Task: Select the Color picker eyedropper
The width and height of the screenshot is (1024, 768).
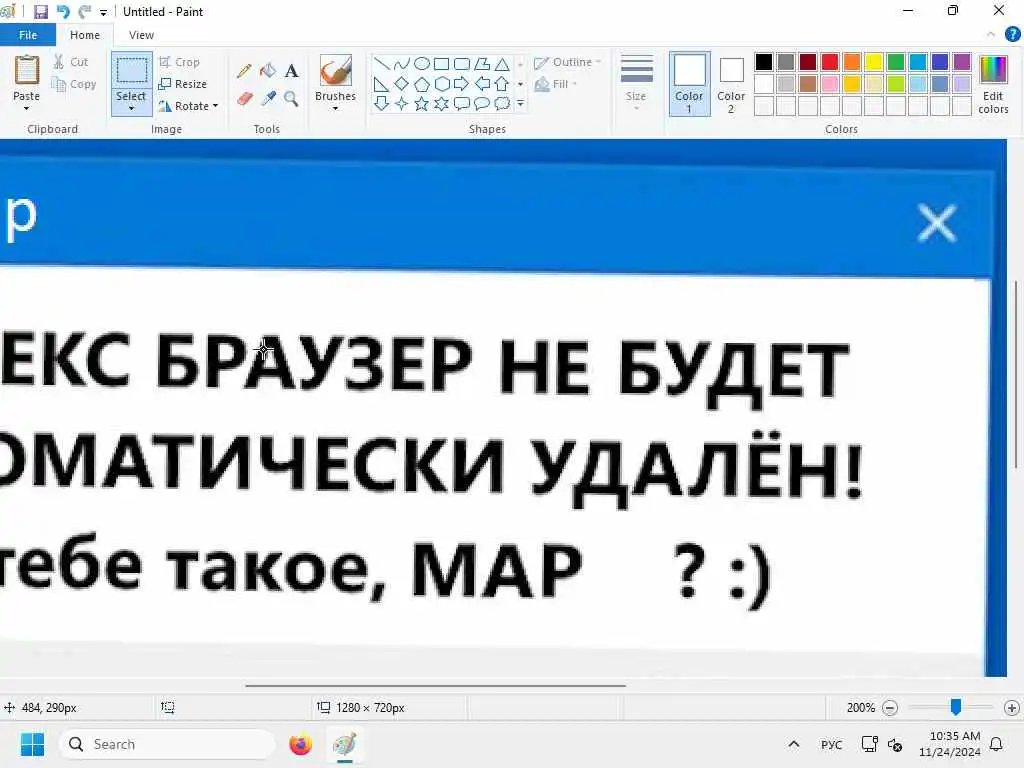Action: tap(268, 99)
